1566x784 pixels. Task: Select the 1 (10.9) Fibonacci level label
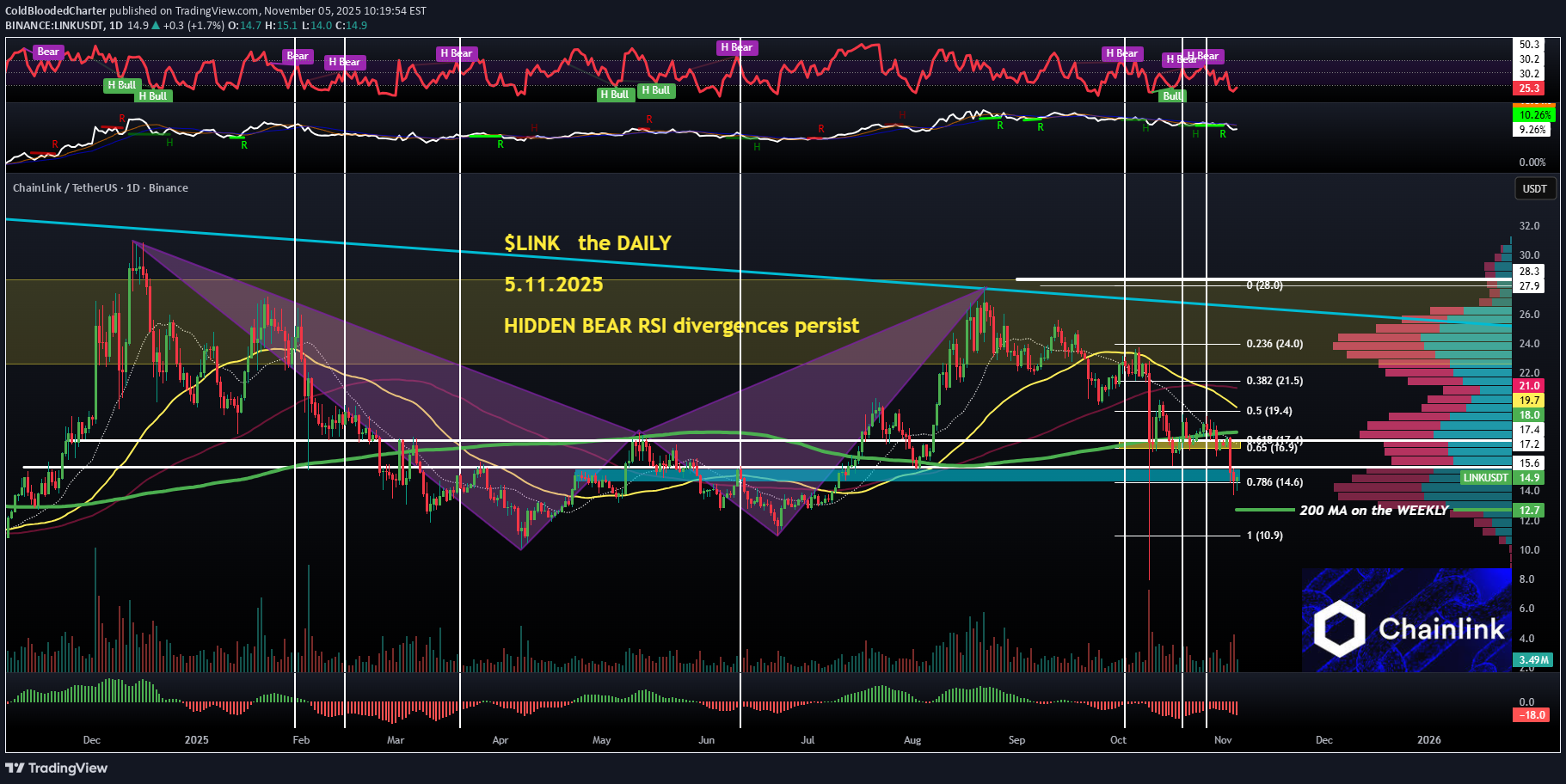pyautogui.click(x=1264, y=536)
